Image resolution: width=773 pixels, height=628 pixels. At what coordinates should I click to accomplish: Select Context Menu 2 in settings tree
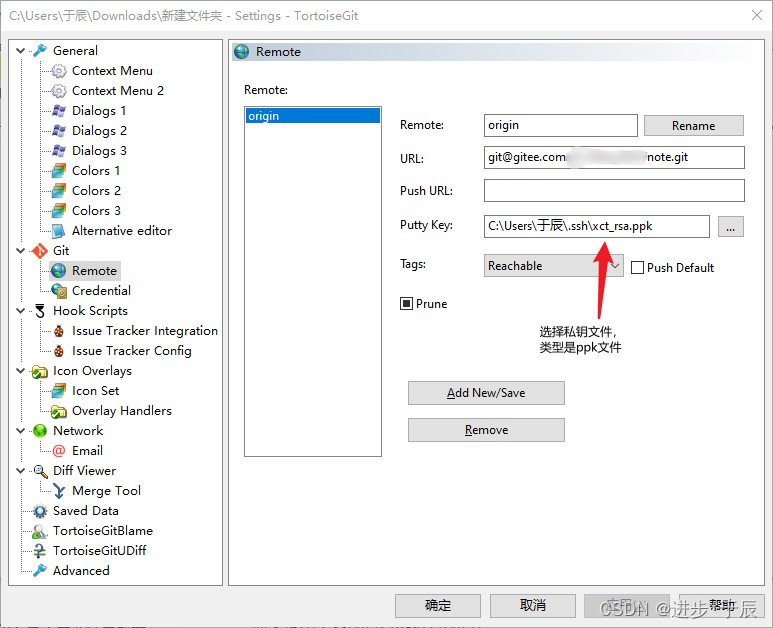[118, 91]
